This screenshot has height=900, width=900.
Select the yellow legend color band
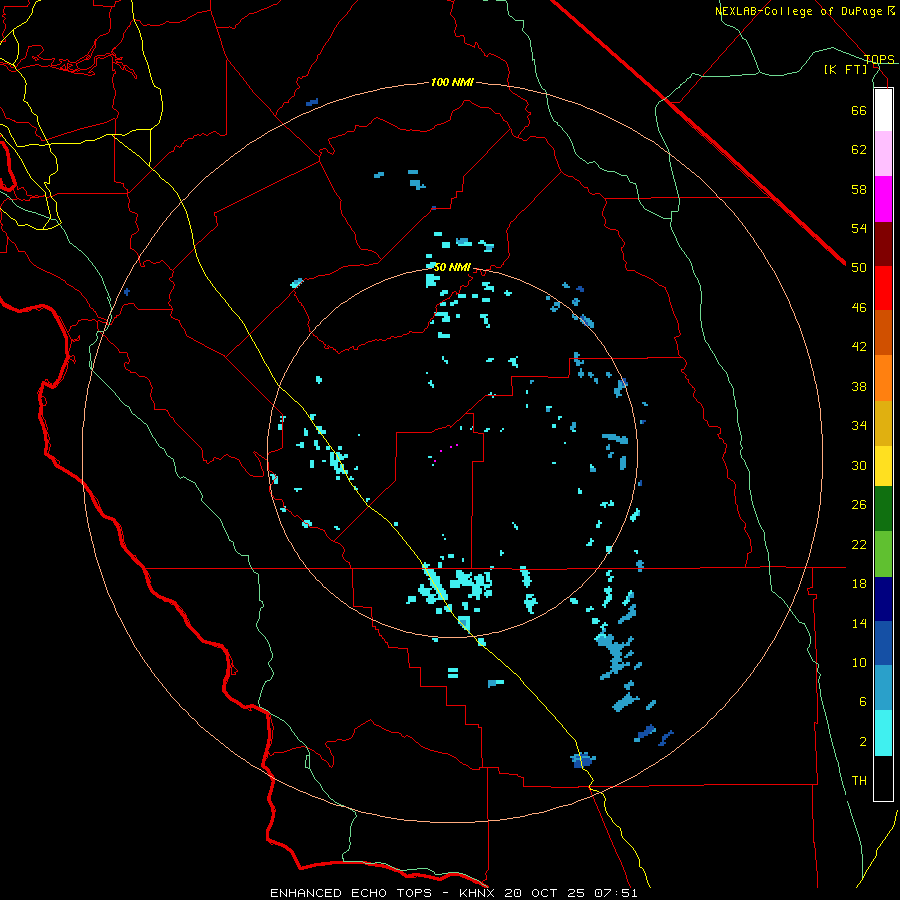[883, 466]
